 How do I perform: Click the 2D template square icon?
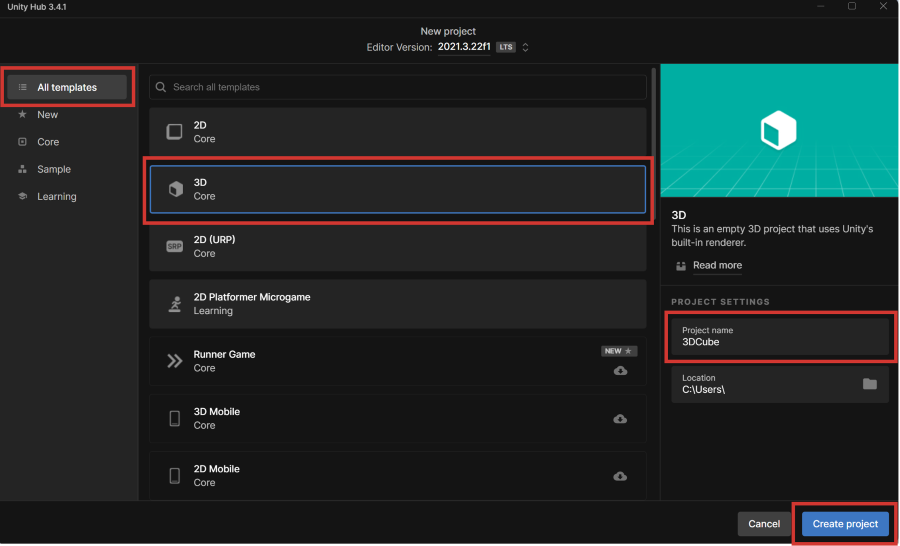[175, 132]
